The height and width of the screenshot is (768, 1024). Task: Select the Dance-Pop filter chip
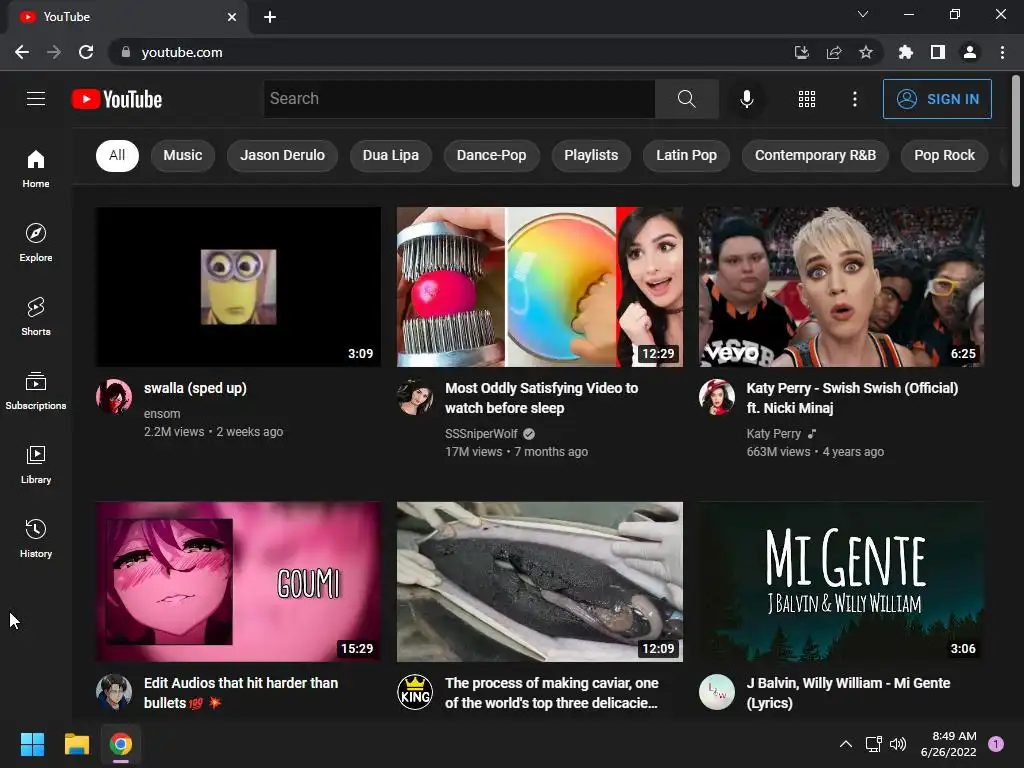click(x=491, y=155)
